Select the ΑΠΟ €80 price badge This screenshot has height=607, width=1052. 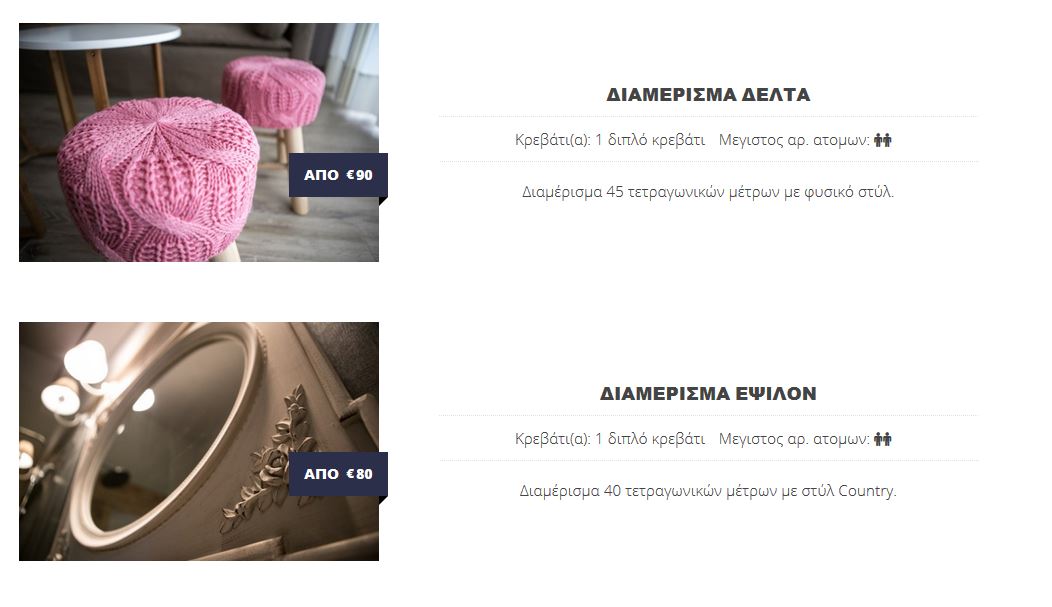click(x=338, y=474)
